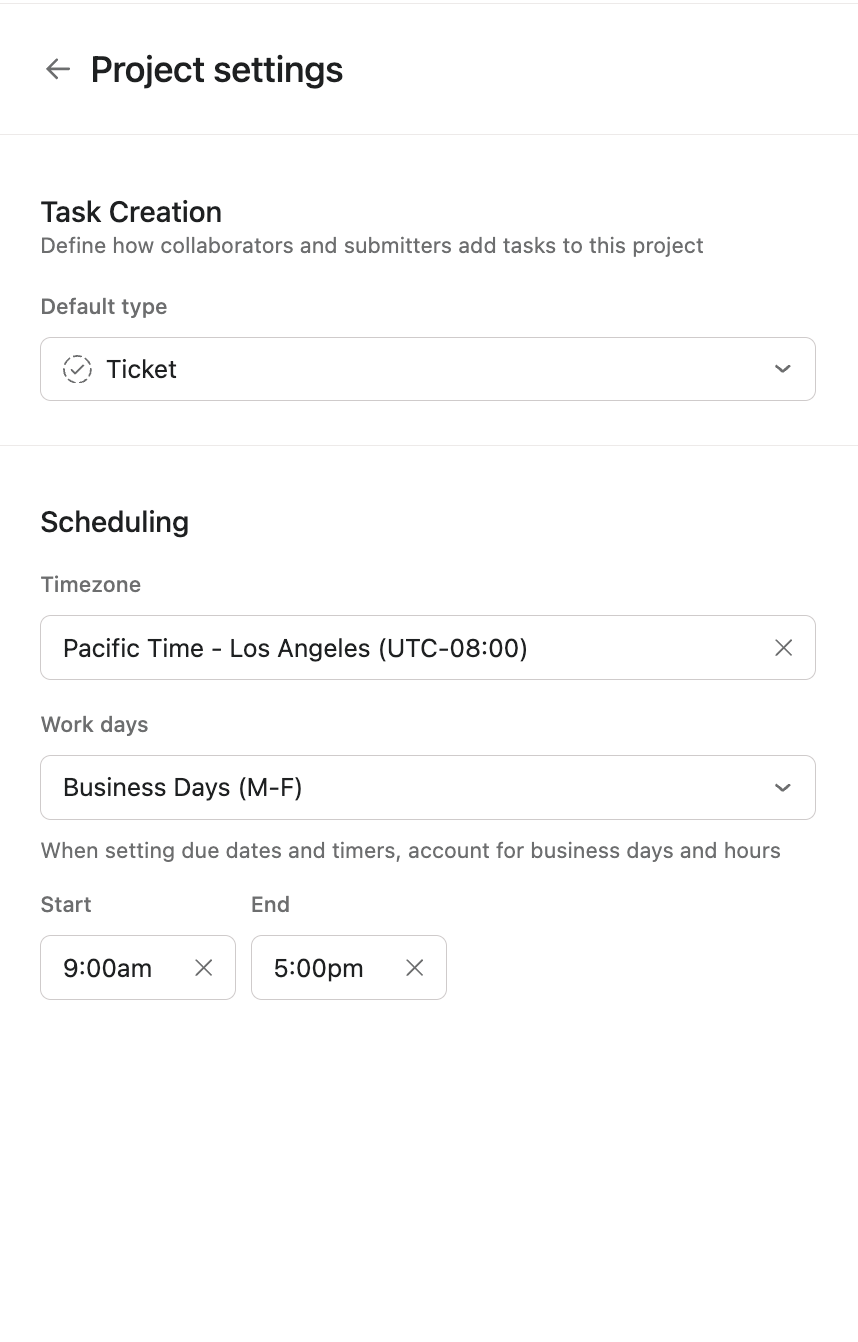Screen dimensions: 858x1342
Task: Click the Project settings title
Action: coord(216,70)
